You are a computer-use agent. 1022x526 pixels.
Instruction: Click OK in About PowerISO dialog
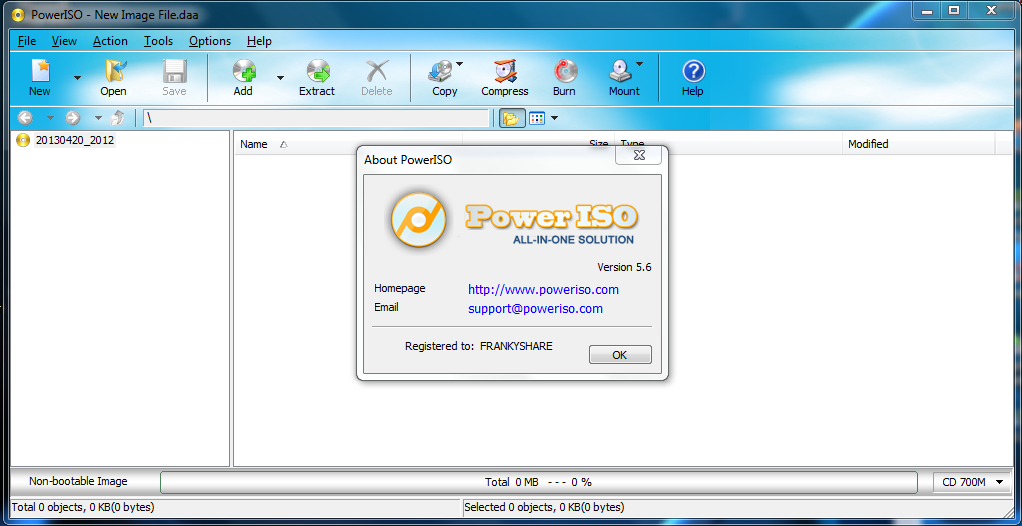620,355
